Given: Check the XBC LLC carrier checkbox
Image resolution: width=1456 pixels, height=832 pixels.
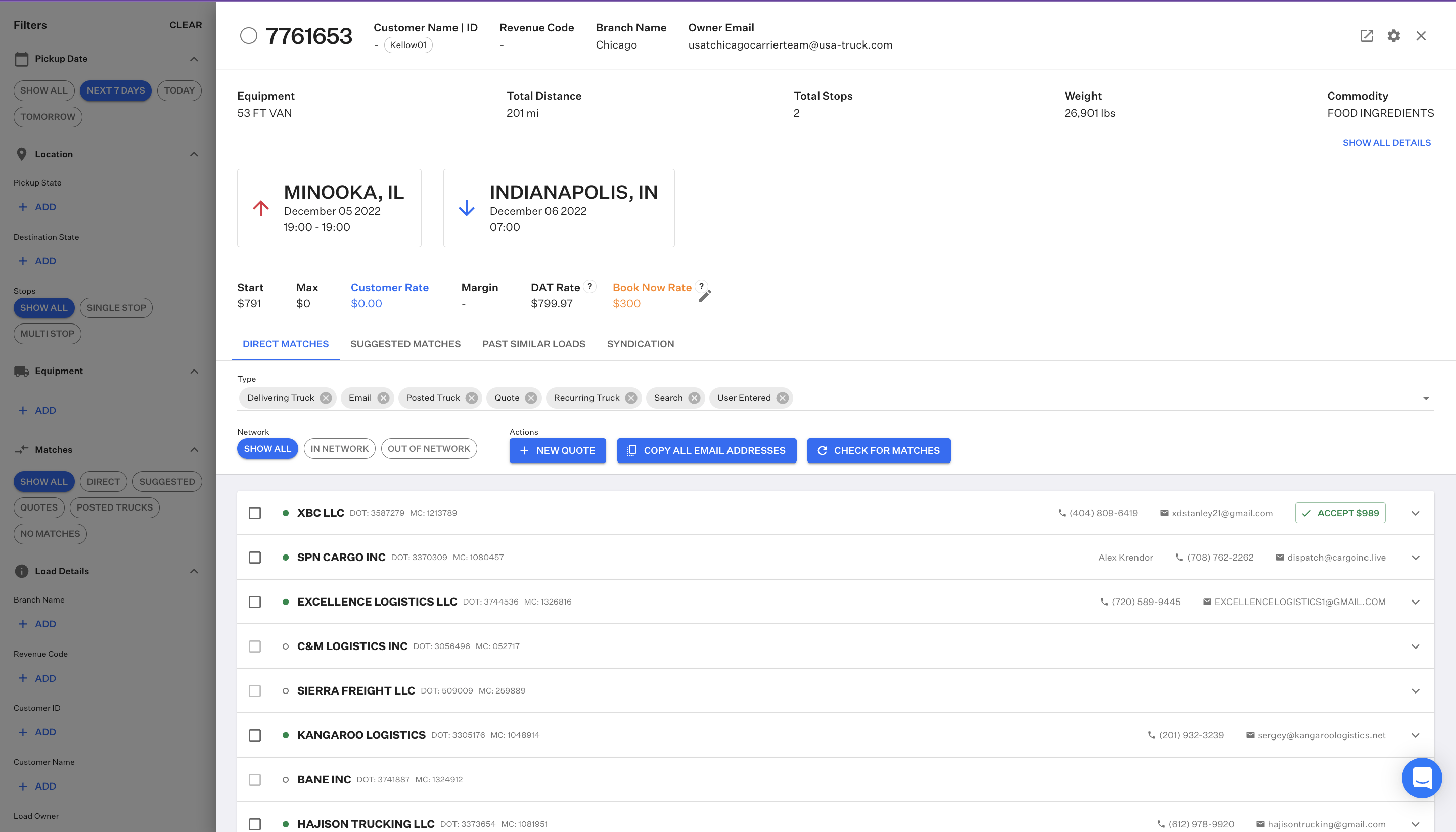Looking at the screenshot, I should point(255,513).
